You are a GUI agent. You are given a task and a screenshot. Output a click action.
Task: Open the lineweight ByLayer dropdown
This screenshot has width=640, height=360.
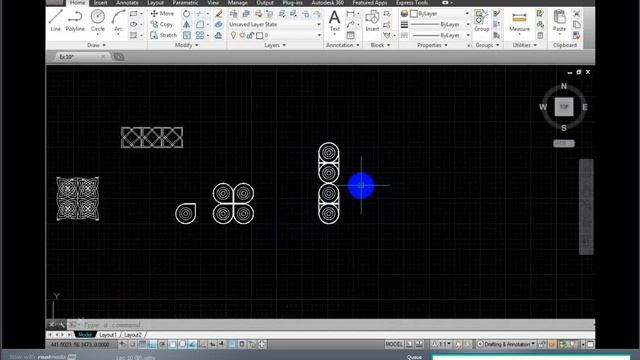click(x=440, y=24)
